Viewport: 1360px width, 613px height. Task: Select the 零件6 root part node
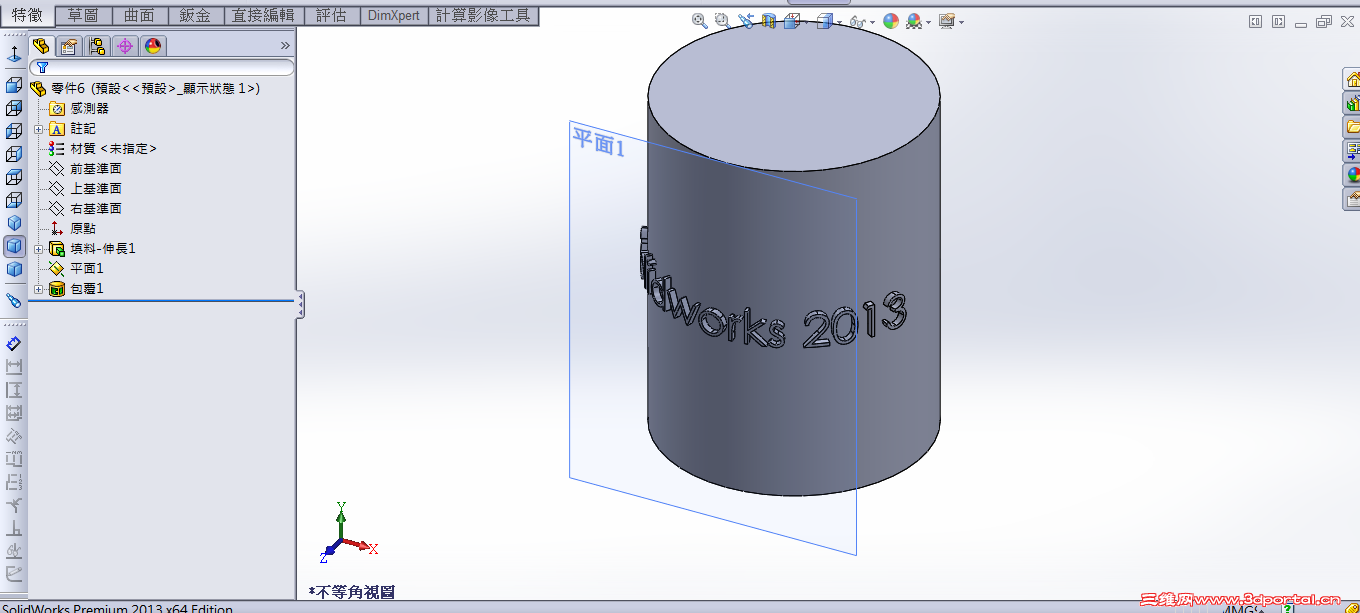tap(146, 88)
